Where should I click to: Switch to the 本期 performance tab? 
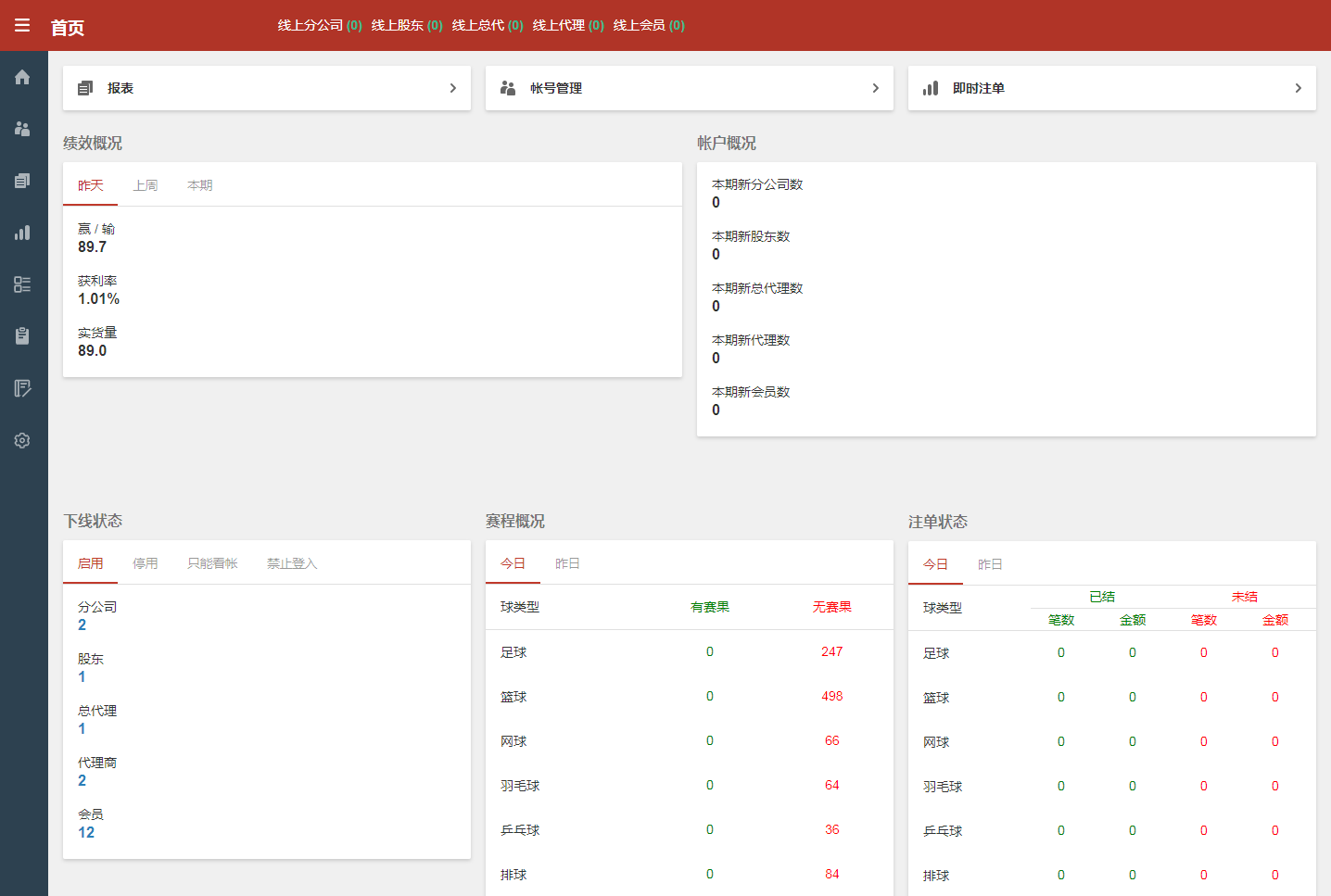[200, 185]
